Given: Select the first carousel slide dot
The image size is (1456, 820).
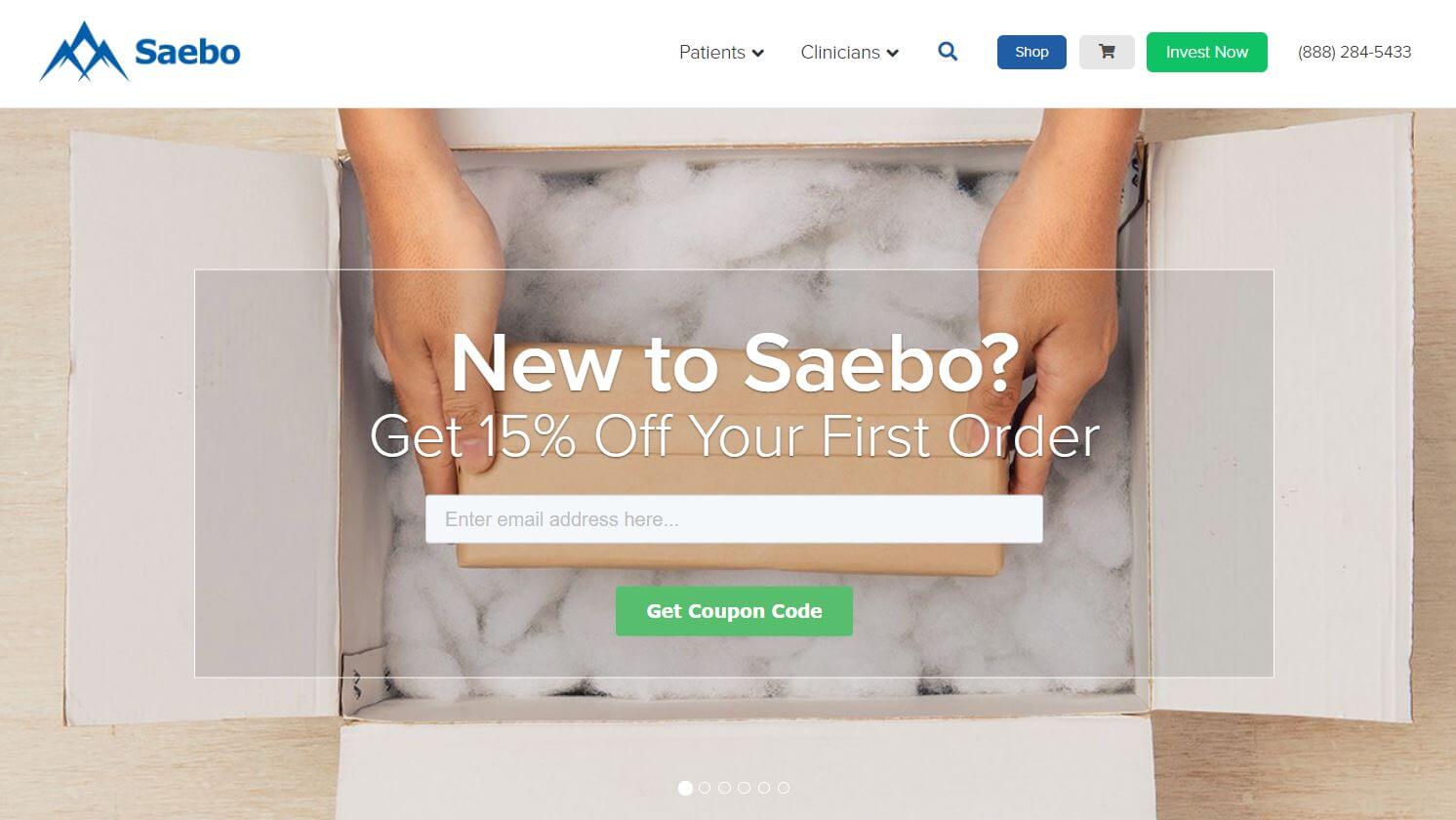Looking at the screenshot, I should (x=685, y=788).
